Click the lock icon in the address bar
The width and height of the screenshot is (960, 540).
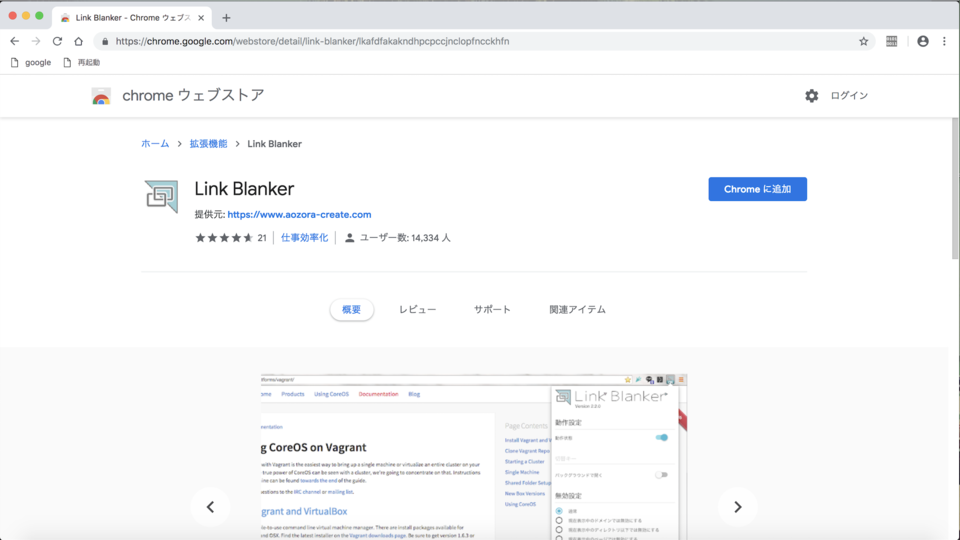pyautogui.click(x=105, y=41)
